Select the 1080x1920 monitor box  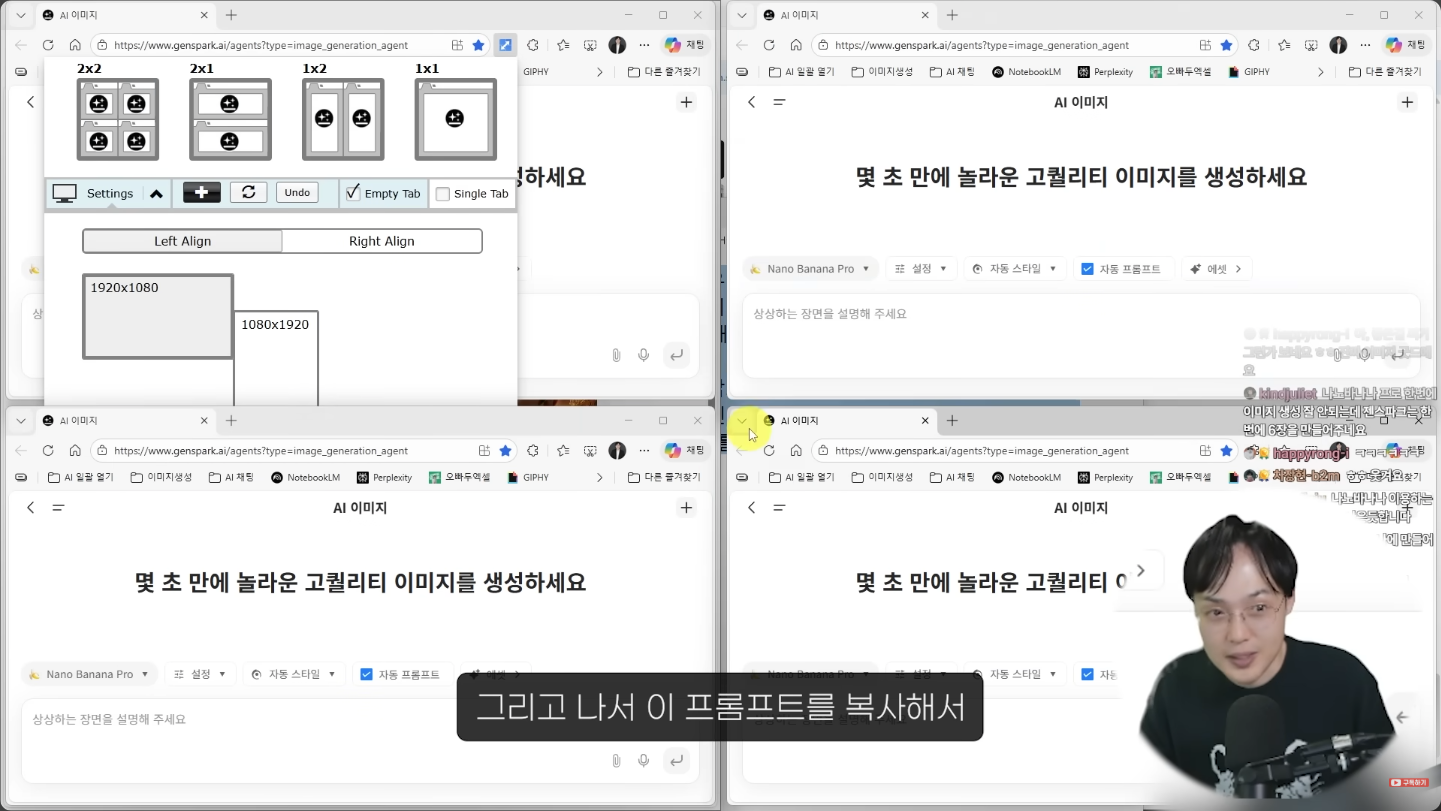pyautogui.click(x=276, y=358)
